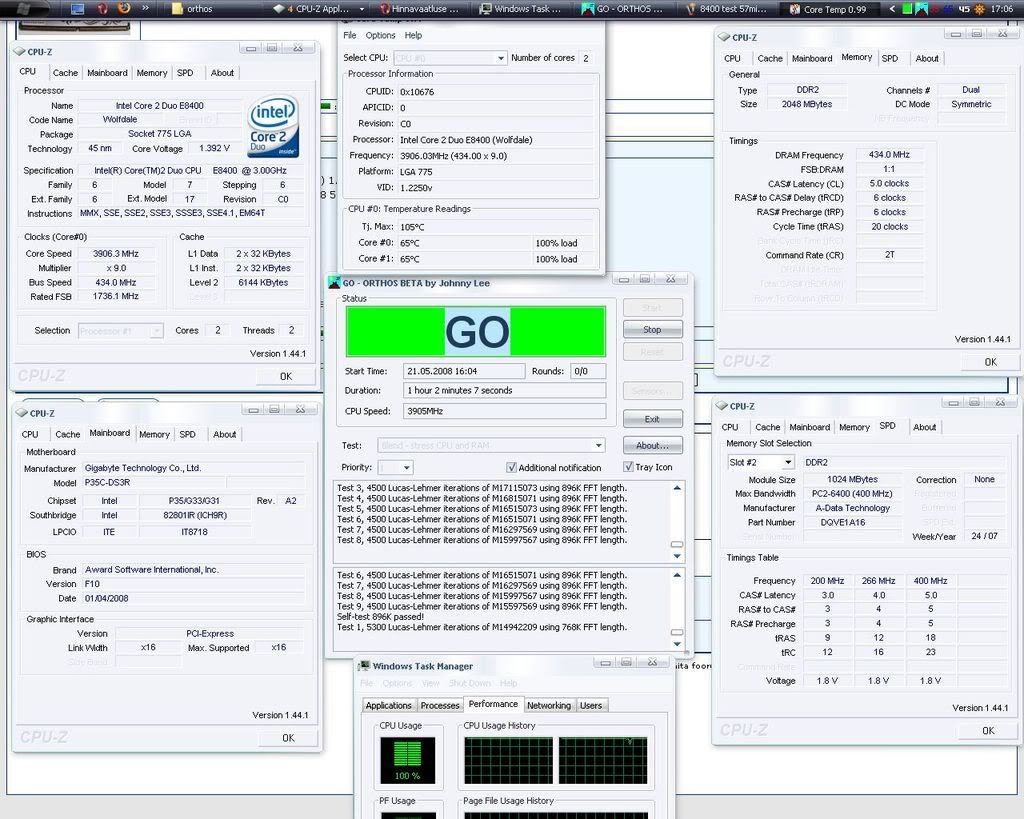The width and height of the screenshot is (1024, 819).
Task: Click the Orthos Start Time field
Action: click(464, 371)
